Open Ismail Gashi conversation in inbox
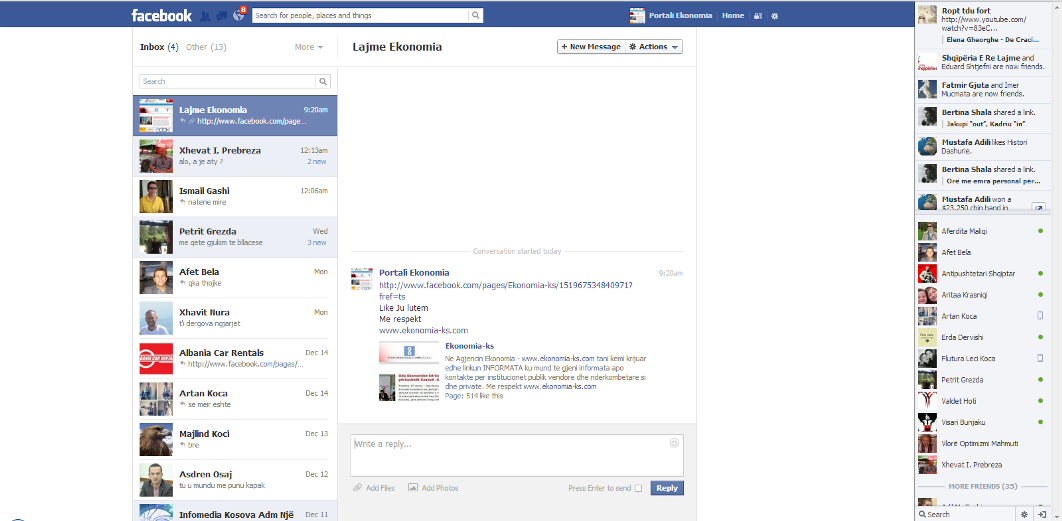1062x521 pixels. [235, 196]
